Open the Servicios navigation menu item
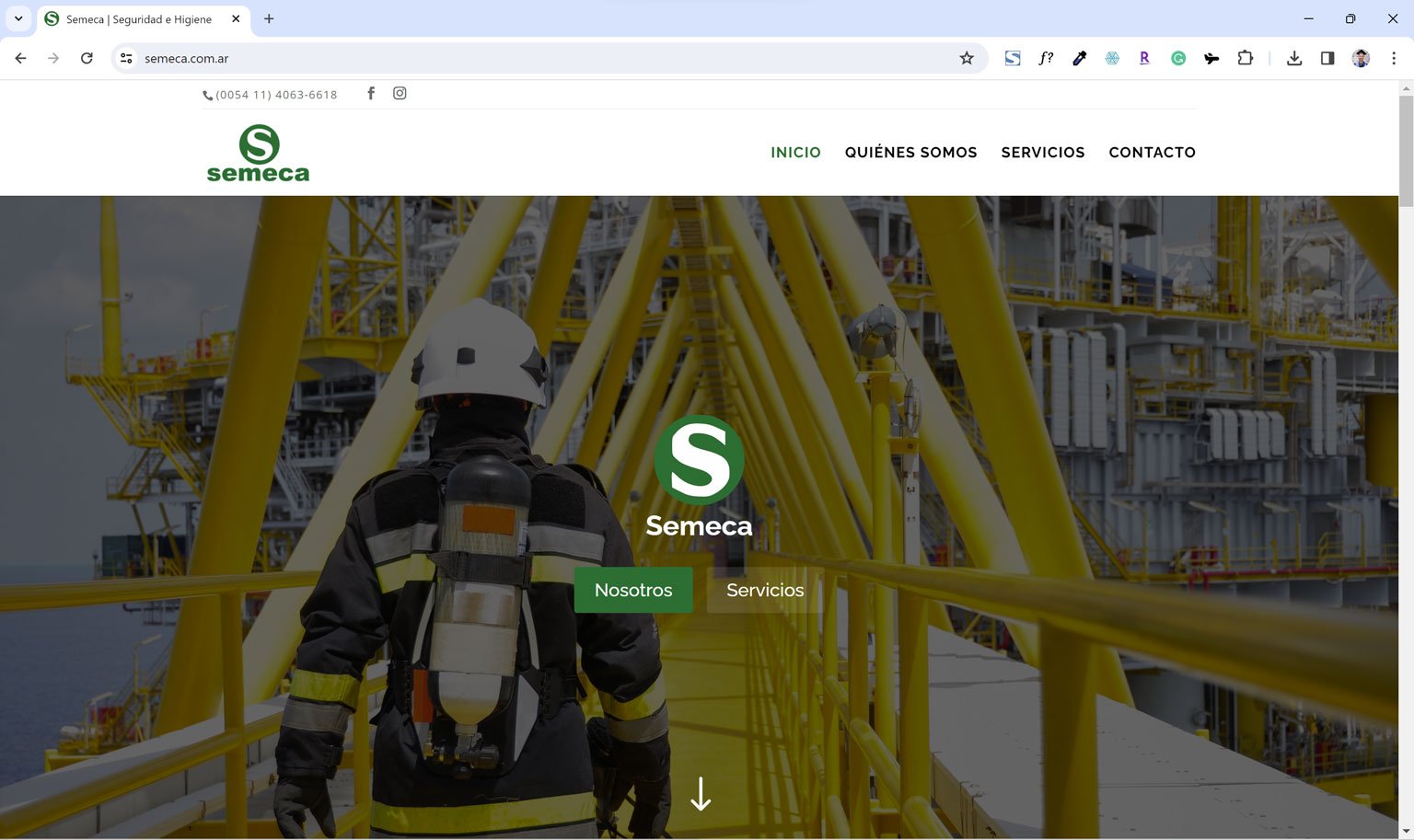The height and width of the screenshot is (840, 1414). (x=1042, y=153)
